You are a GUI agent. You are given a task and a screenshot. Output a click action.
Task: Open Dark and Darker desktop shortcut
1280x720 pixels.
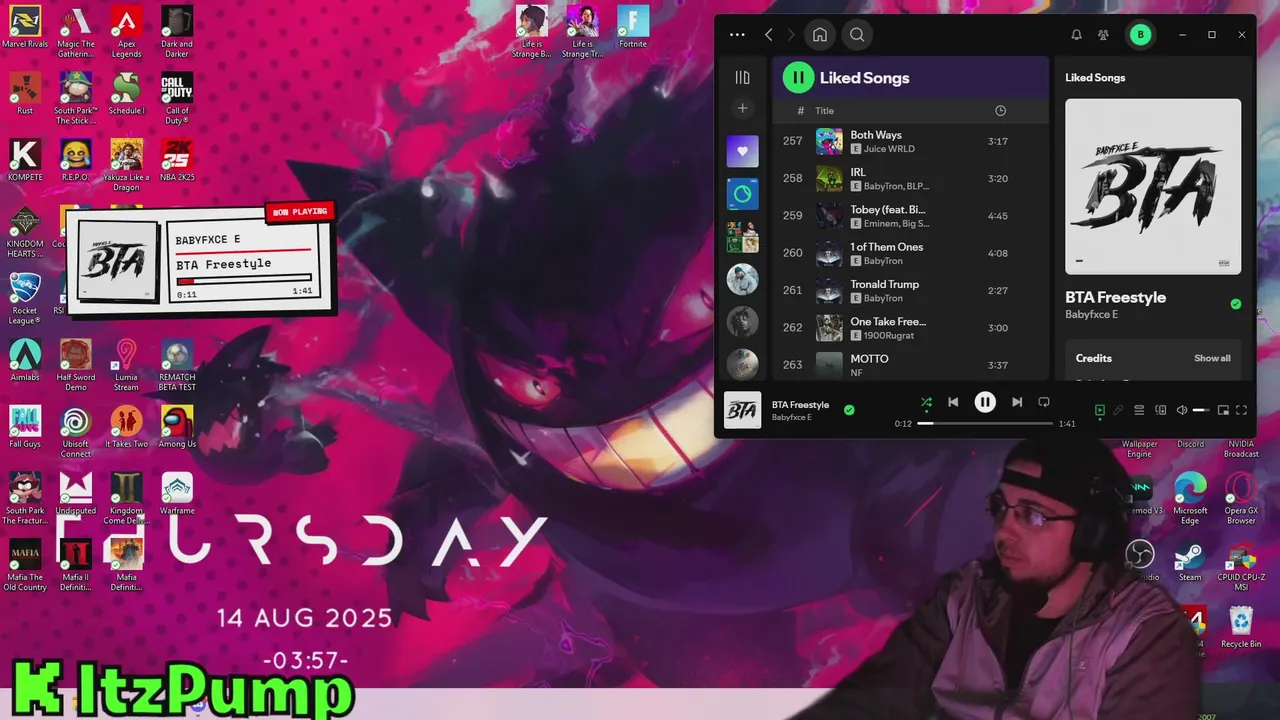(x=177, y=31)
